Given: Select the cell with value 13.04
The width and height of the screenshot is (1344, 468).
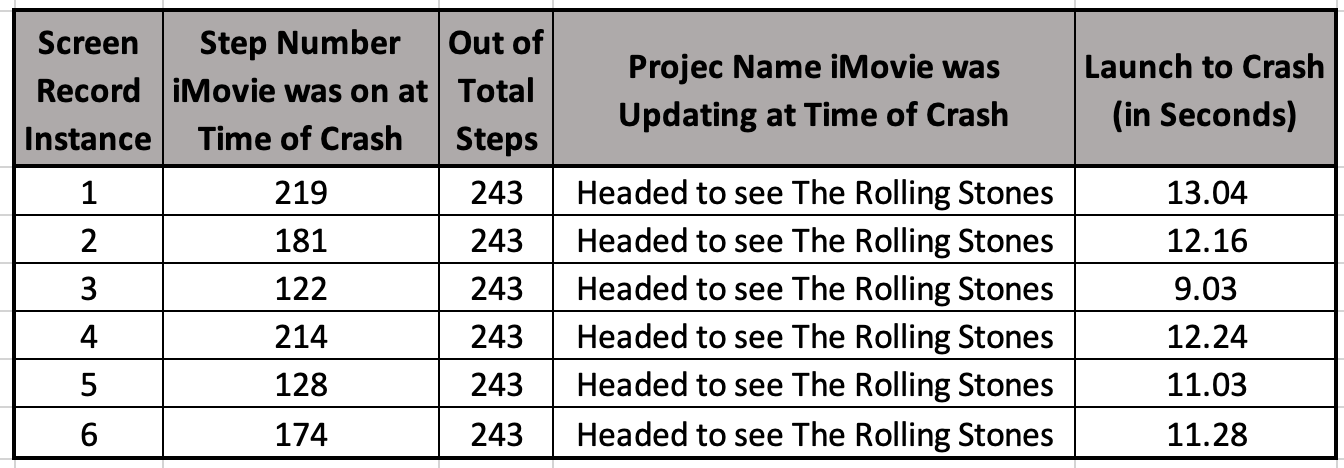Looking at the screenshot, I should (1205, 191).
